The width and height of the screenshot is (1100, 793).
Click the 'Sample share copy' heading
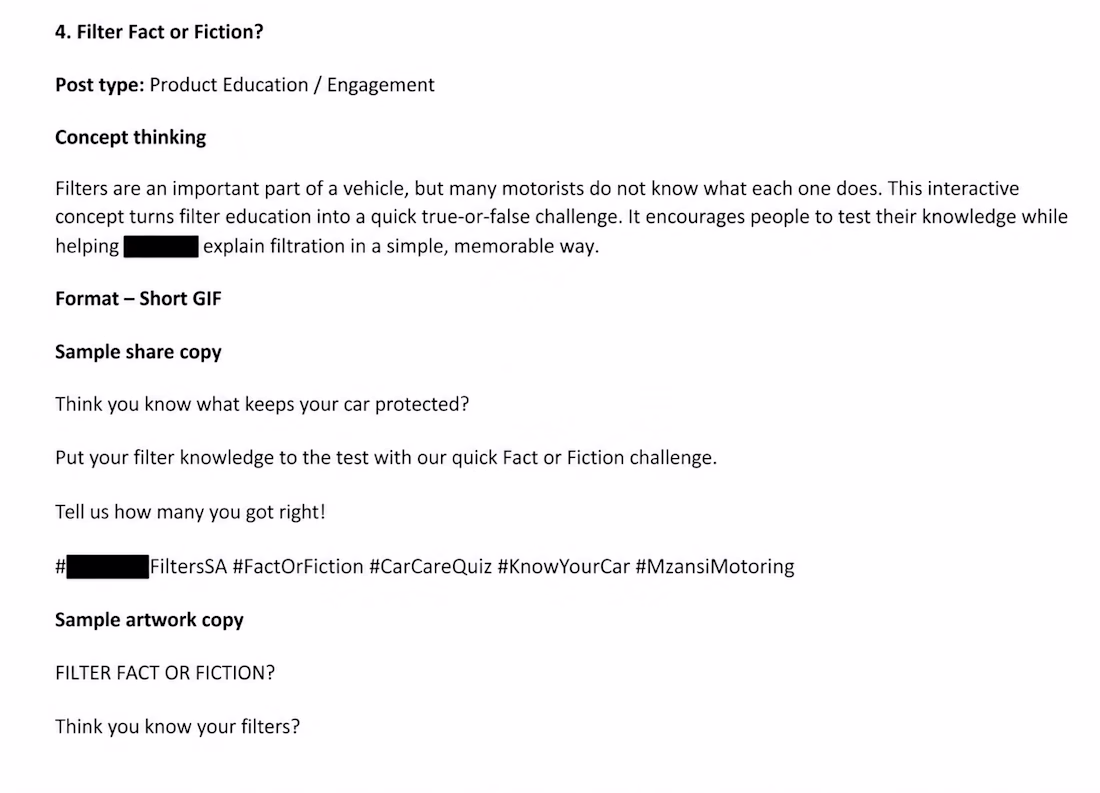click(x=138, y=352)
